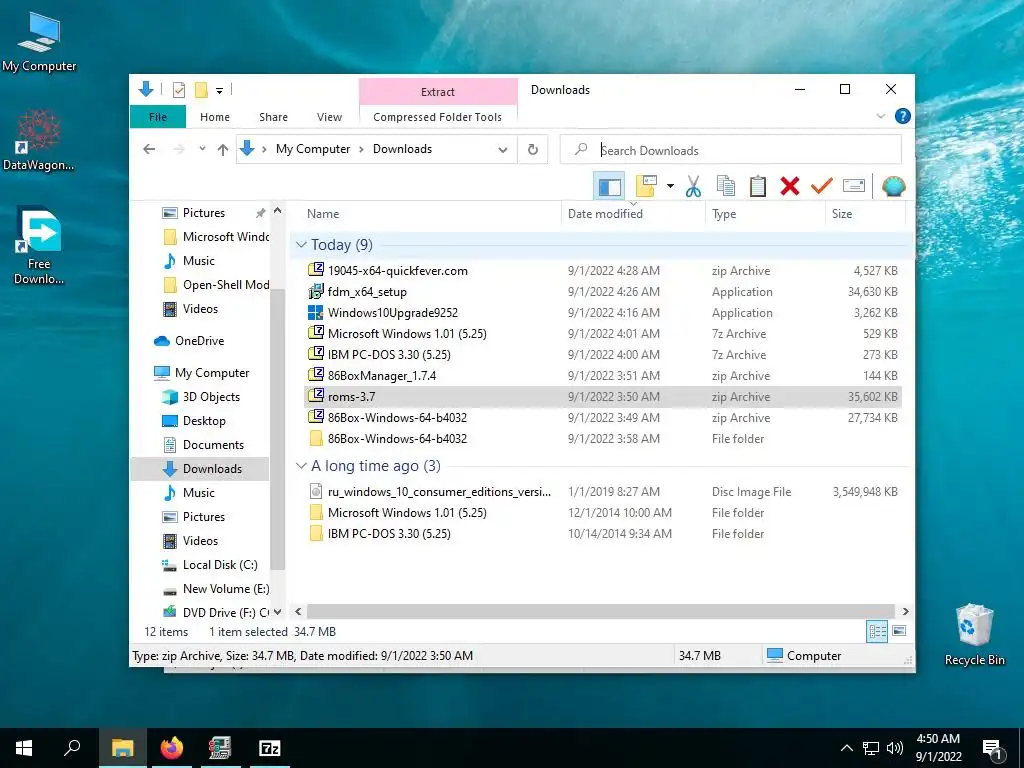Open the Share ribbon tab

click(273, 117)
